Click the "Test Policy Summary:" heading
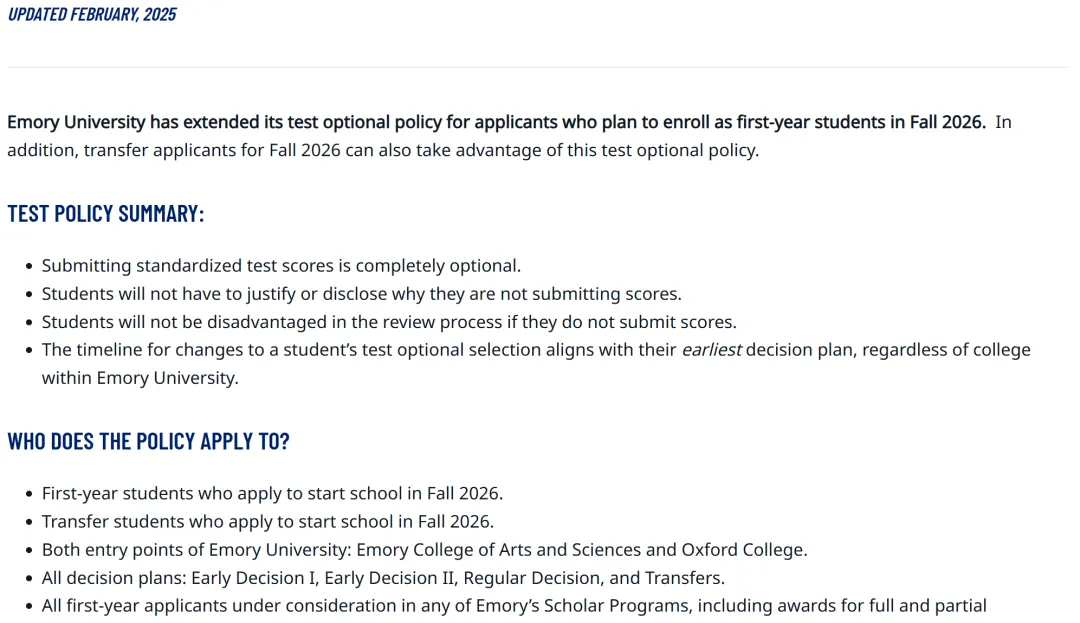The image size is (1080, 623). [106, 214]
